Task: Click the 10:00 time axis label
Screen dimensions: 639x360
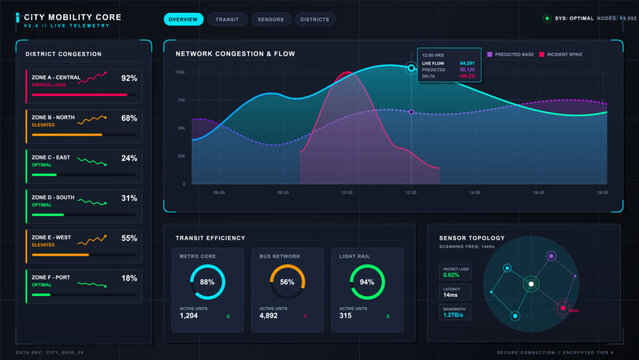Action: tap(347, 192)
